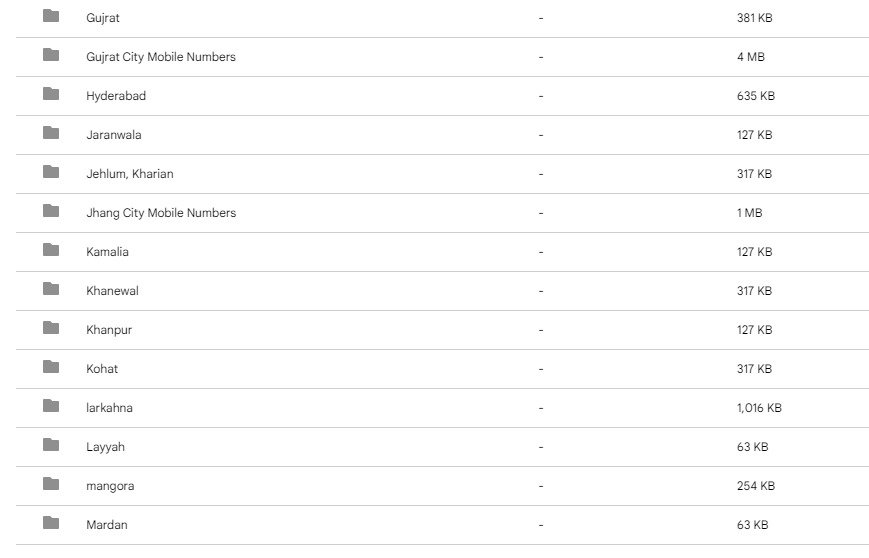The image size is (869, 558).
Task: Click the 635 KB size for Hyderabad
Action: pyautogui.click(x=755, y=96)
